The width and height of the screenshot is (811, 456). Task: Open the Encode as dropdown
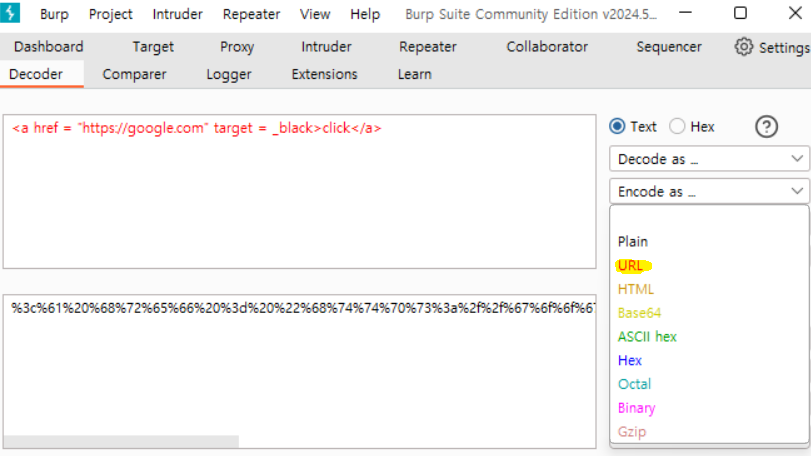point(709,191)
